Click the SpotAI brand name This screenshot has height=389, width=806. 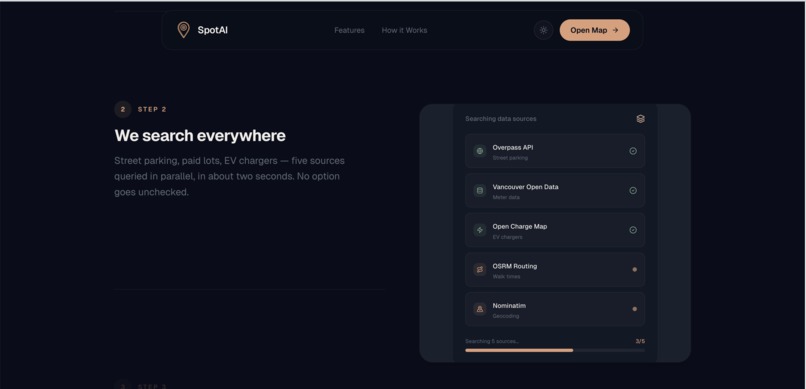coord(212,30)
